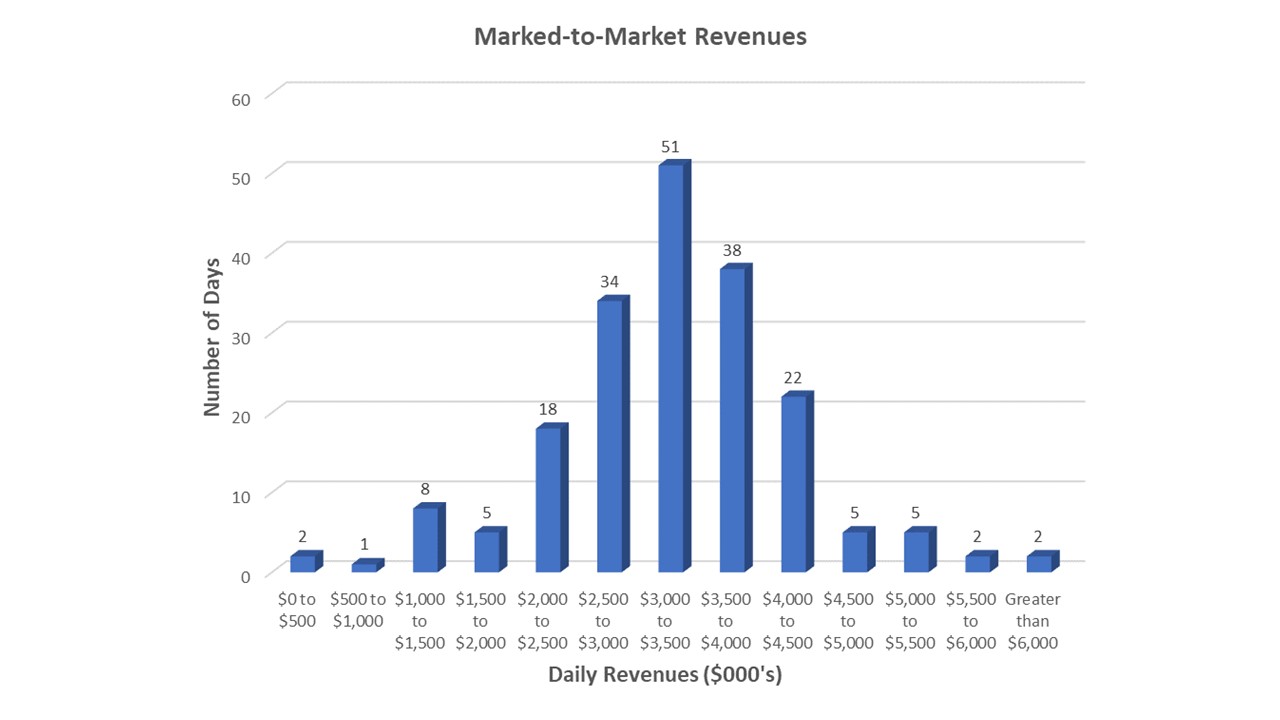
Task: Click the bar with value 34
Action: [609, 435]
